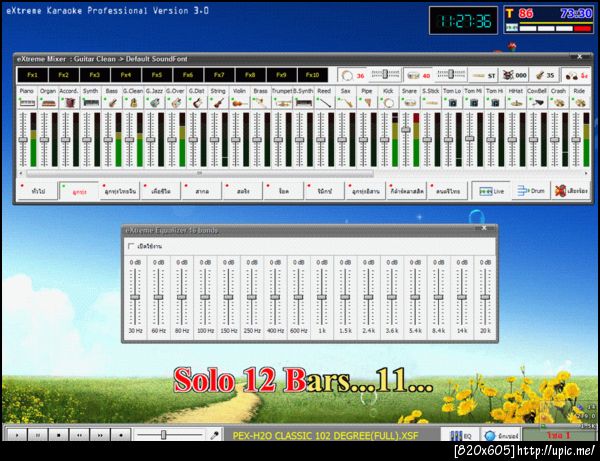Click the drum kit 000 button
The width and height of the screenshot is (600, 461).
coord(514,75)
